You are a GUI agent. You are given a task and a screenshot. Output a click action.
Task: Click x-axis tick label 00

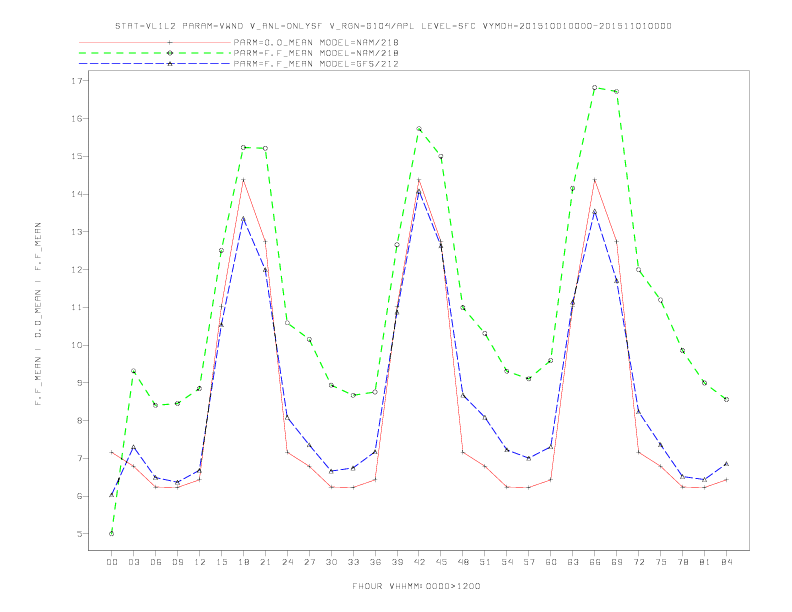[112, 562]
